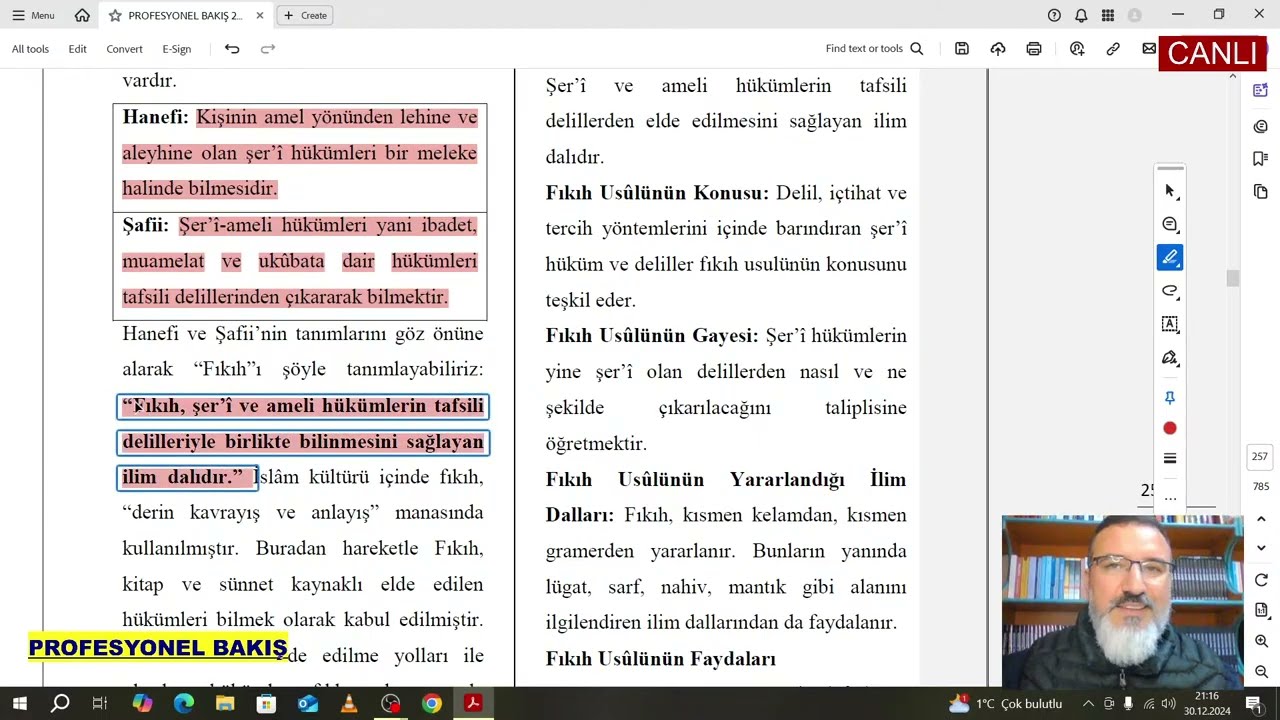Open the account profile avatar
The image size is (1280, 720).
click(1134, 15)
